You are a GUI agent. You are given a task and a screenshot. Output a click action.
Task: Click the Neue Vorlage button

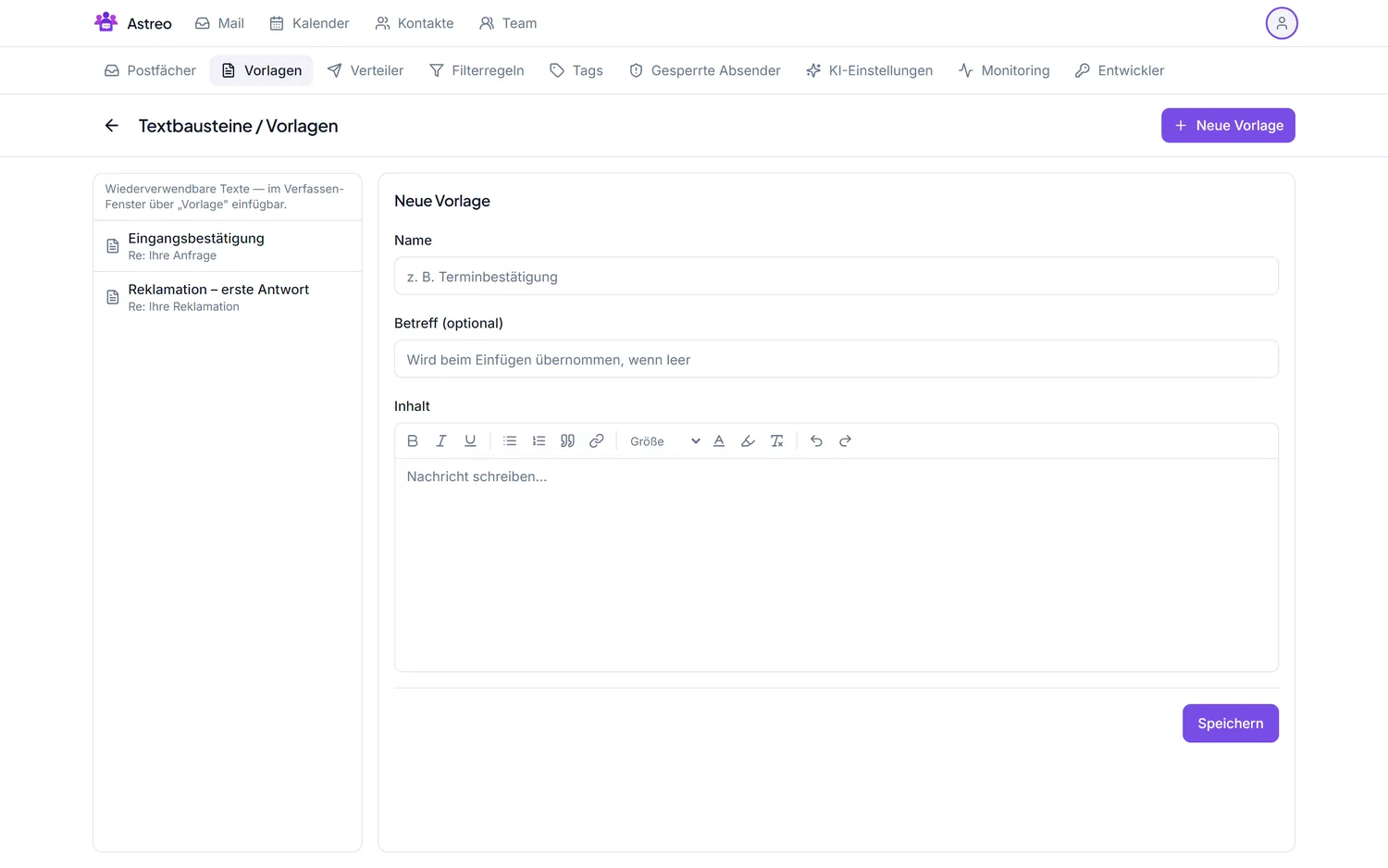tap(1228, 126)
